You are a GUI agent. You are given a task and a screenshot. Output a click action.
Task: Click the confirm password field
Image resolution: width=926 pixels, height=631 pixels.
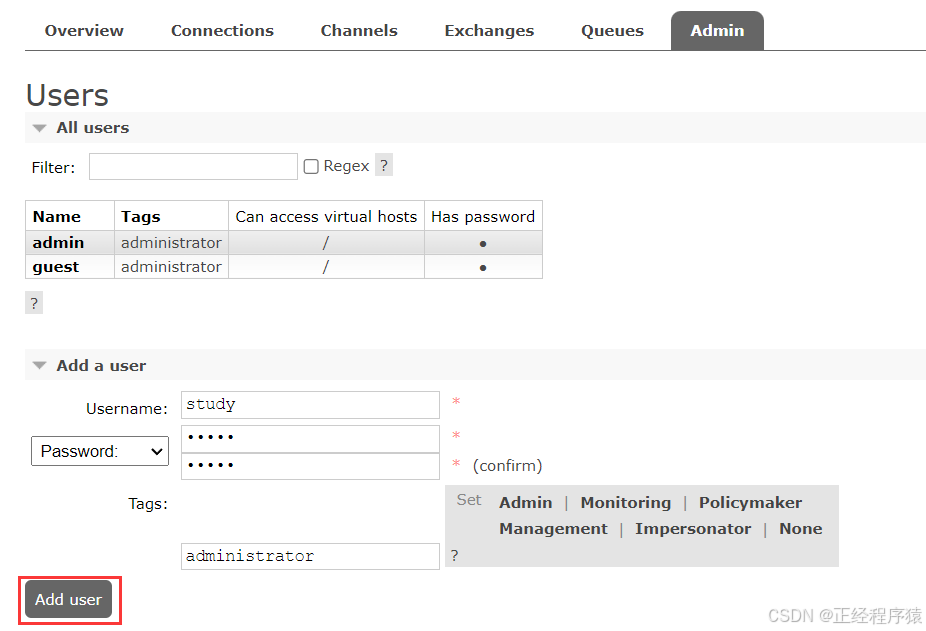[x=310, y=466]
